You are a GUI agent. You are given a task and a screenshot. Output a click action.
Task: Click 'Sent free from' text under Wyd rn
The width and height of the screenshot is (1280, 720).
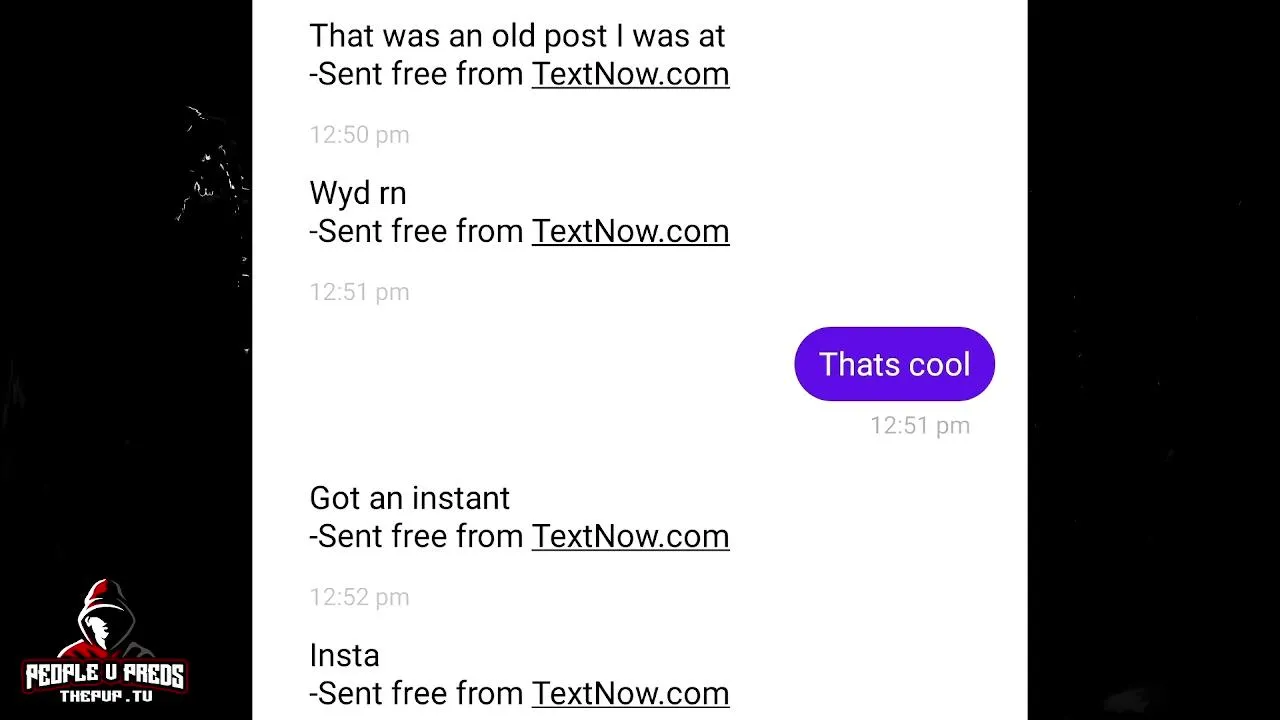point(418,231)
